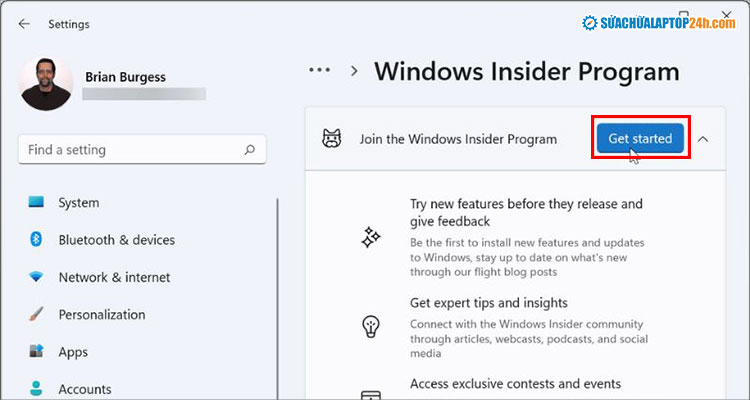This screenshot has height=400, width=750.
Task: Click the Bluetooth icon in sidebar
Action: pos(37,240)
